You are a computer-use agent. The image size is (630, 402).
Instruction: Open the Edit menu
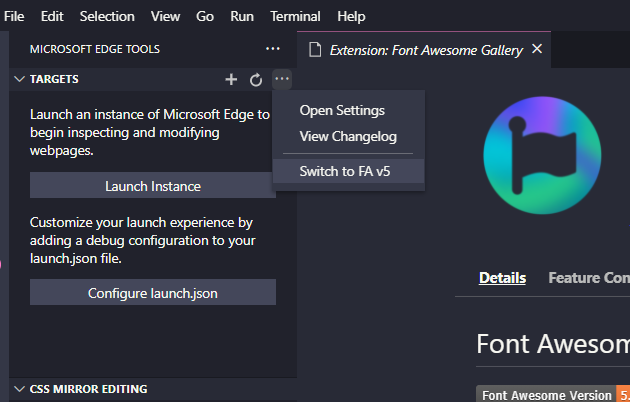(x=52, y=16)
